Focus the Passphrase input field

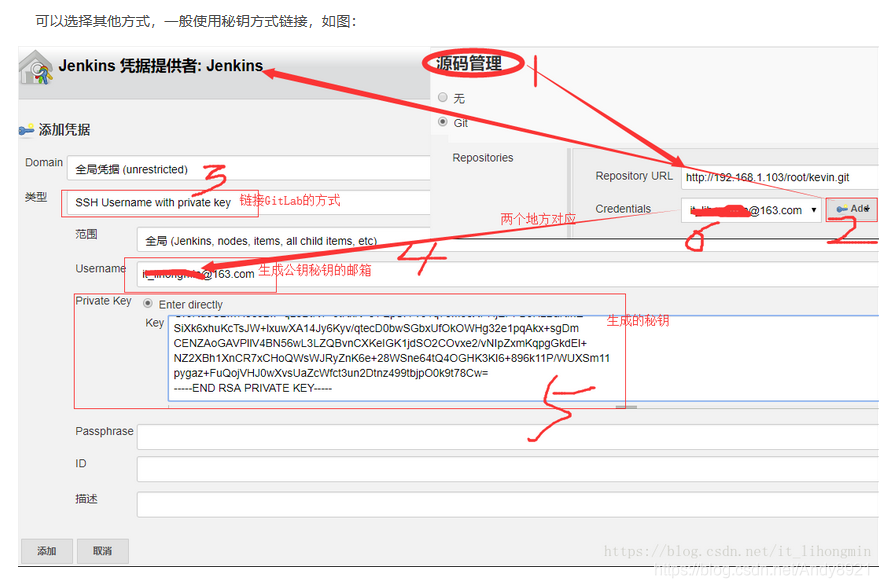[507, 437]
